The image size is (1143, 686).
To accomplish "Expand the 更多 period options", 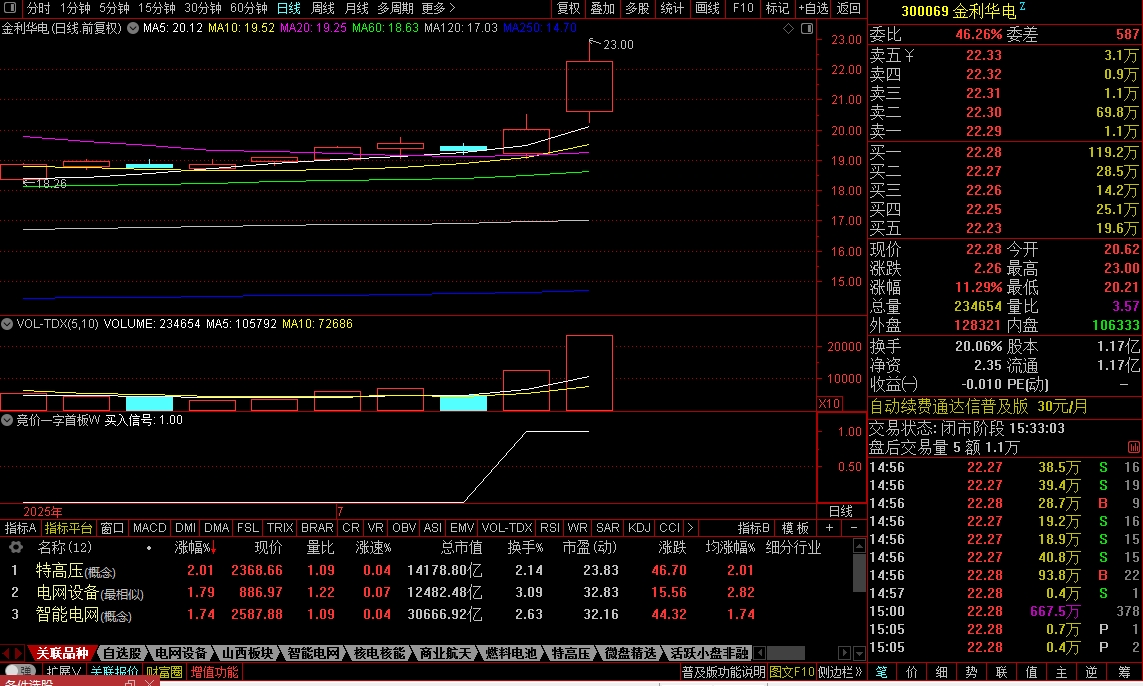I will [x=438, y=8].
